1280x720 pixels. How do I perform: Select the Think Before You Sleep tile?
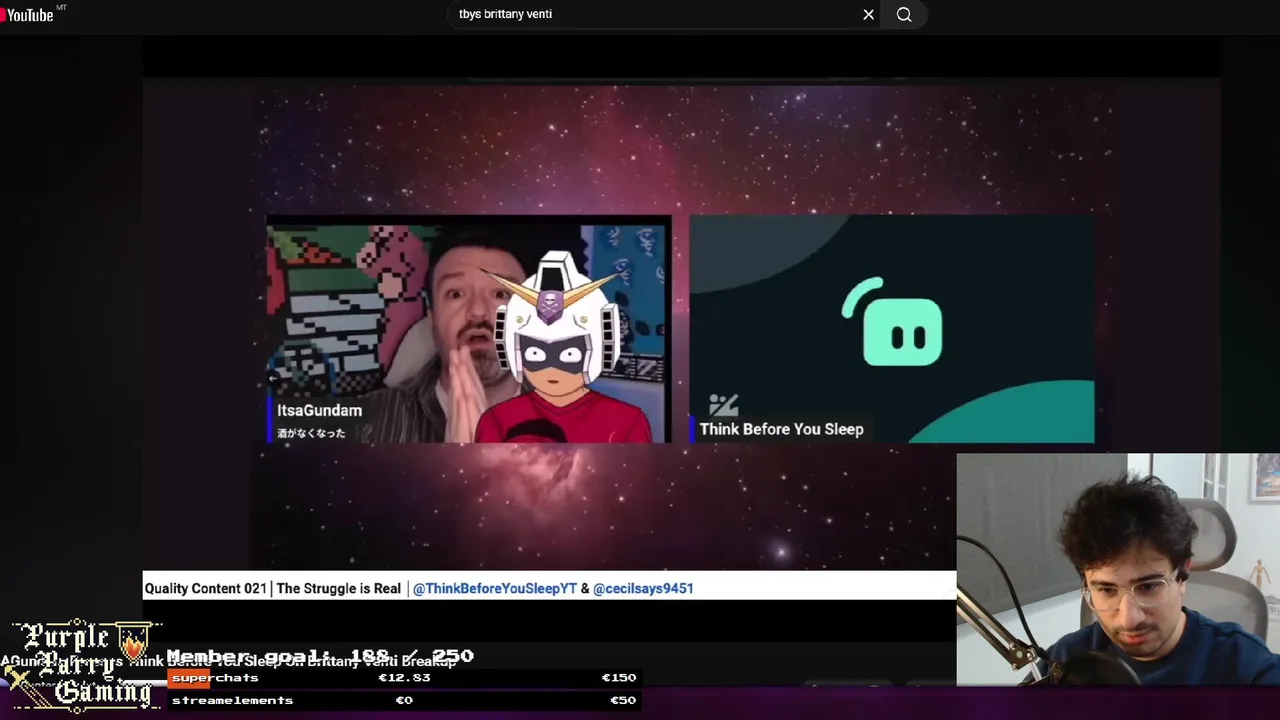point(891,329)
